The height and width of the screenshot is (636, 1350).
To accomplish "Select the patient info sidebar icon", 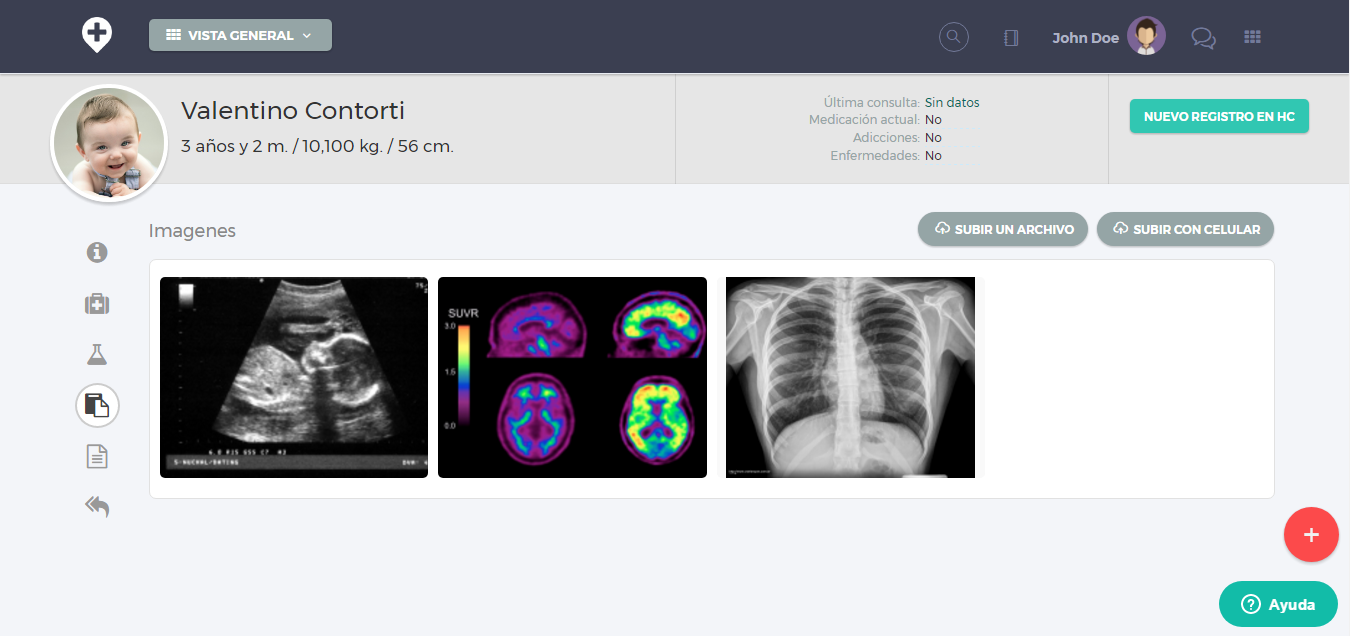I will point(97,252).
